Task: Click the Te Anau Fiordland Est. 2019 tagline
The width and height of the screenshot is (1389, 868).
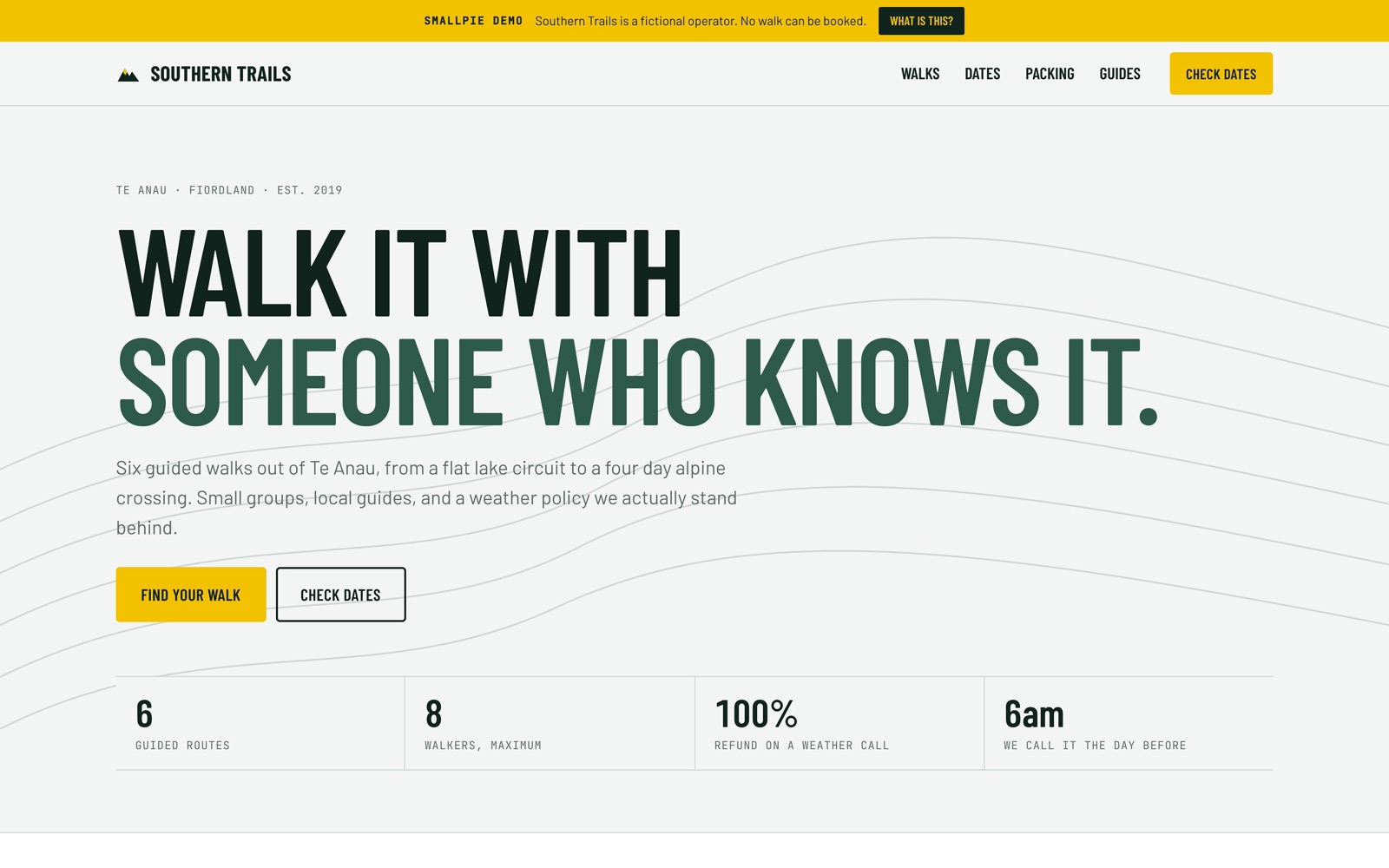Action: (229, 190)
